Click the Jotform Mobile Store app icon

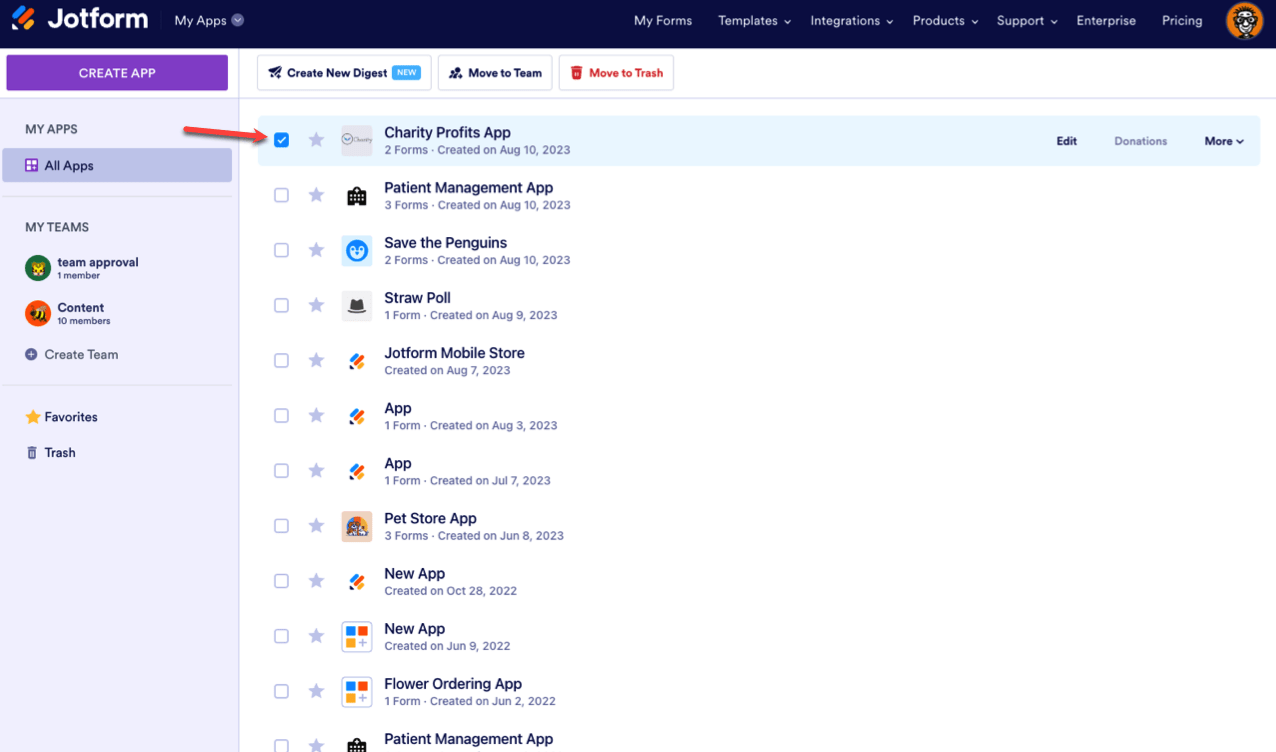click(357, 361)
